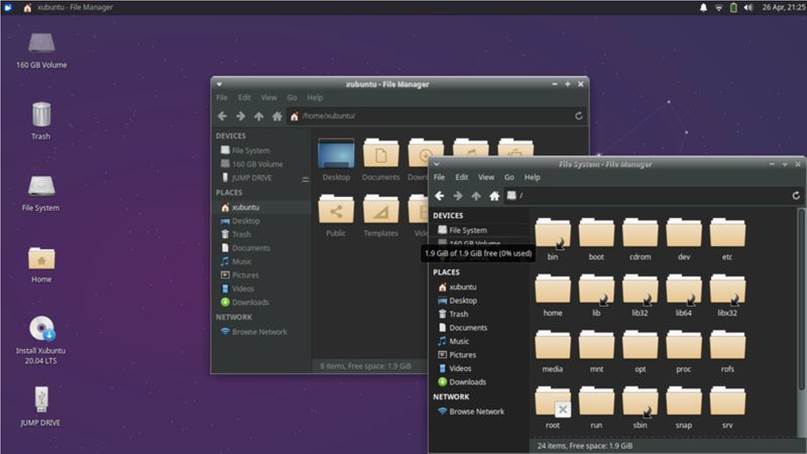Go home in File System window
The height and width of the screenshot is (454, 807).
[494, 196]
